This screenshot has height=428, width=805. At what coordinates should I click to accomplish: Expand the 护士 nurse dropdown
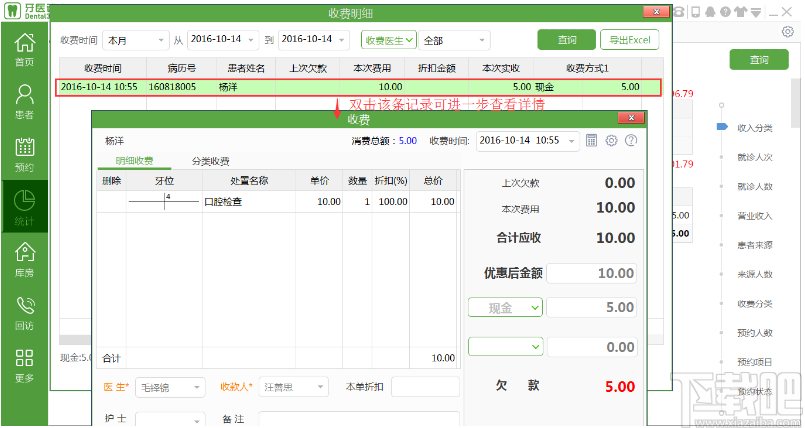(x=197, y=421)
